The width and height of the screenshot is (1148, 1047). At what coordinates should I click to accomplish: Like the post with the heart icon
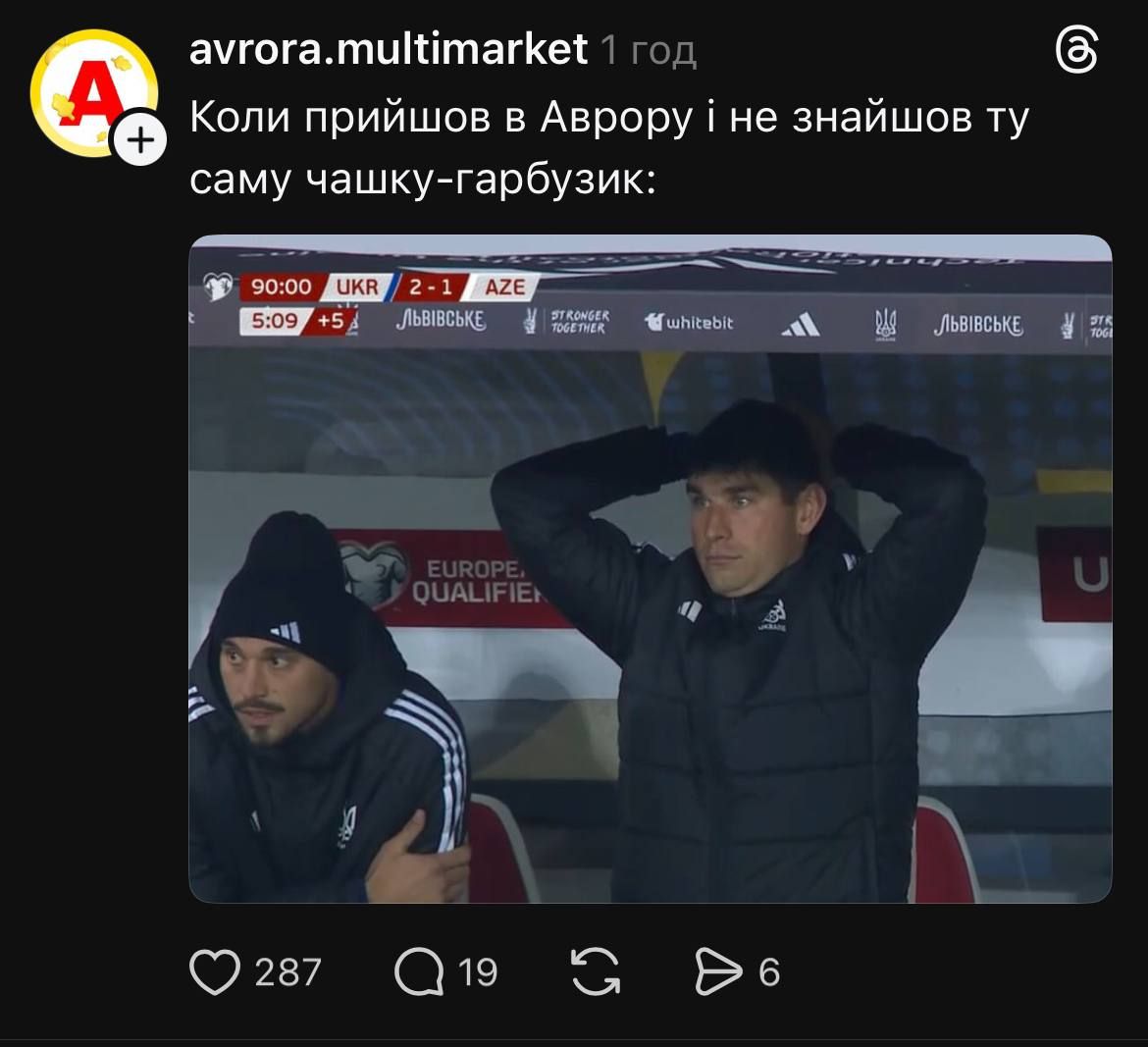point(215,972)
